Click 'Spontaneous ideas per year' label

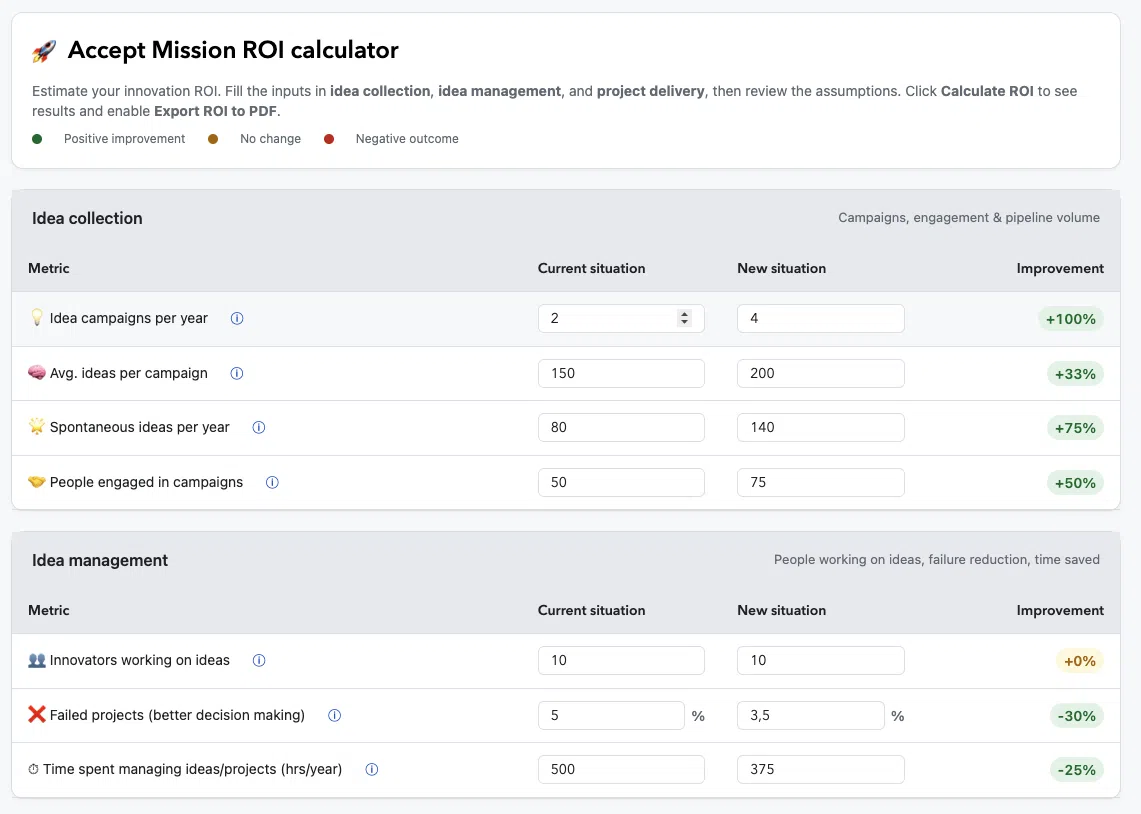140,427
